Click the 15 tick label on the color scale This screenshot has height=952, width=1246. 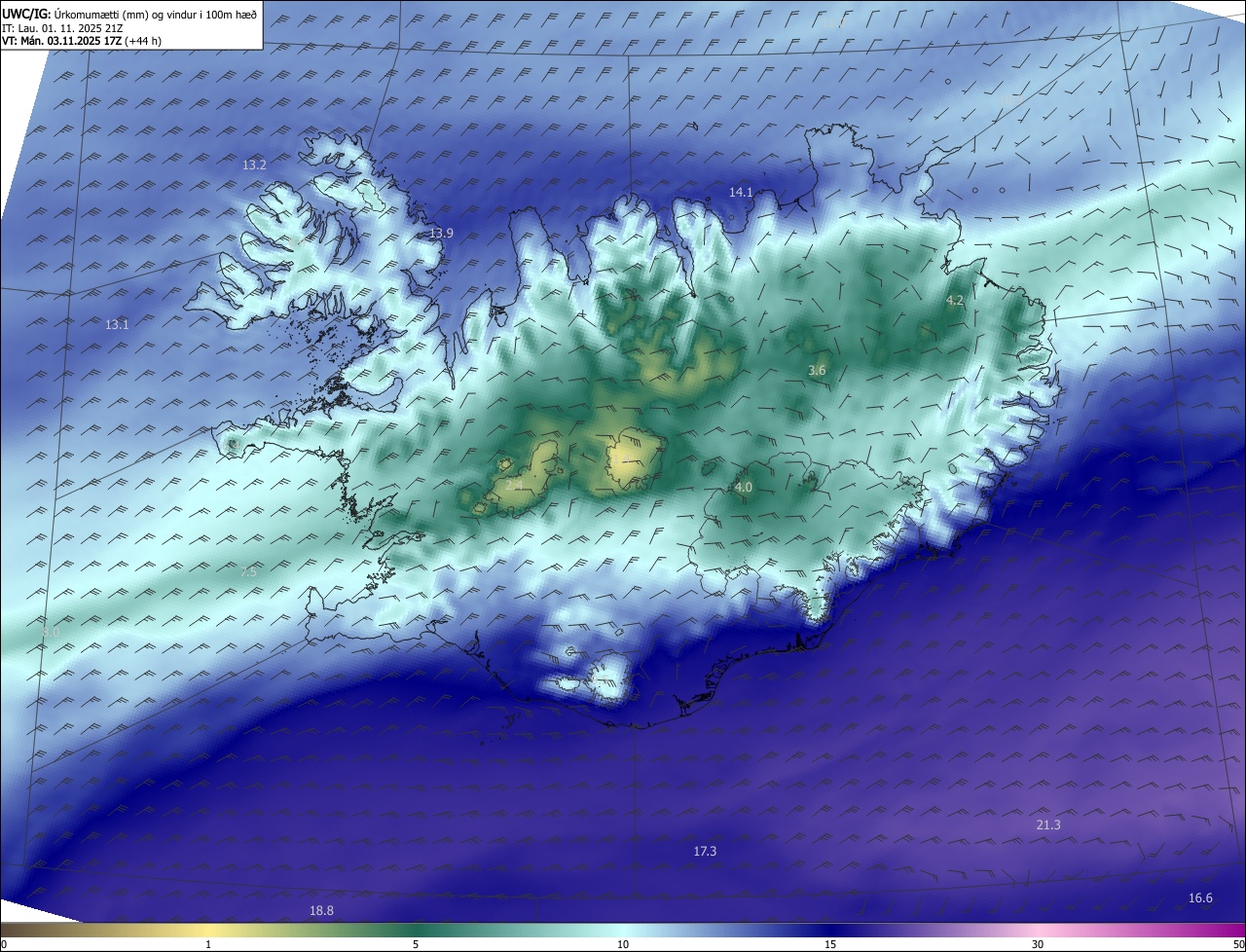click(x=830, y=944)
